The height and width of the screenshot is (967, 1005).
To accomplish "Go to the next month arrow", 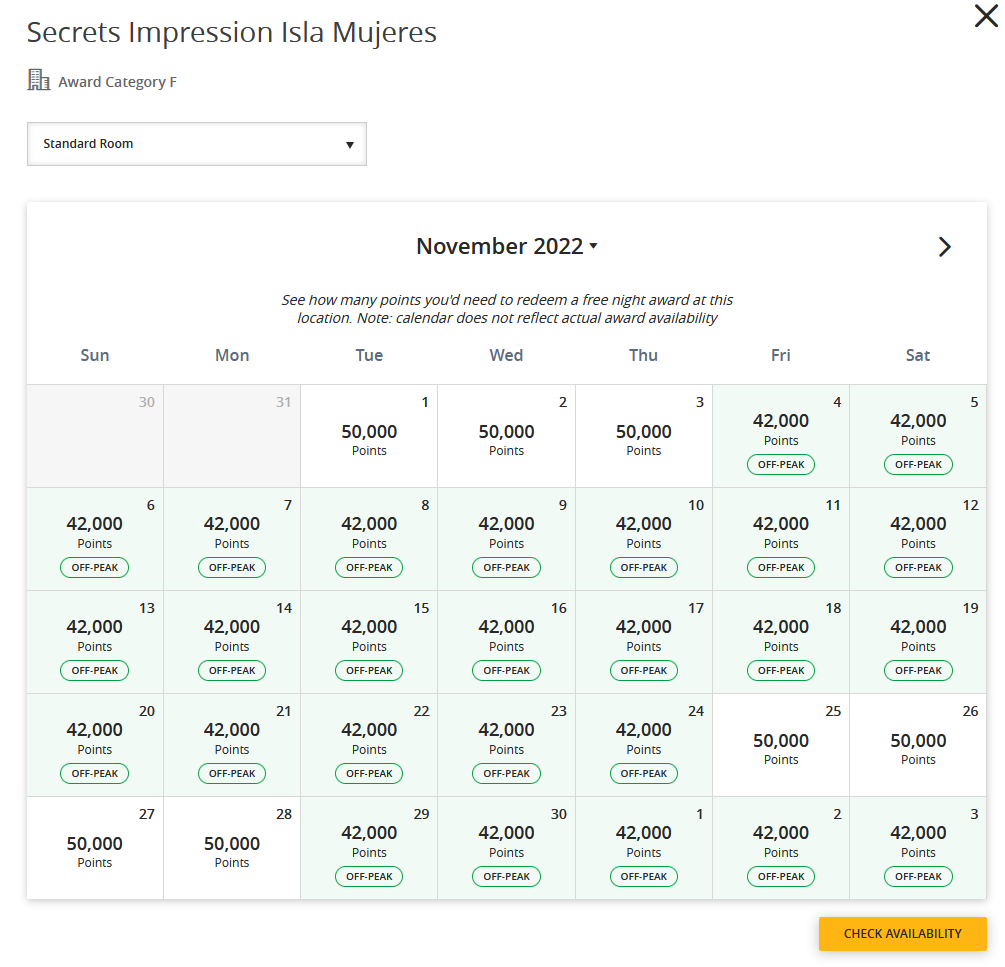I will [x=944, y=247].
